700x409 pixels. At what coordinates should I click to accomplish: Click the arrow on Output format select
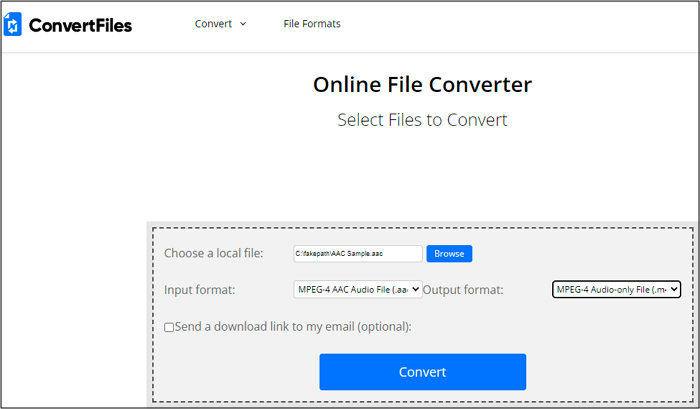674,290
